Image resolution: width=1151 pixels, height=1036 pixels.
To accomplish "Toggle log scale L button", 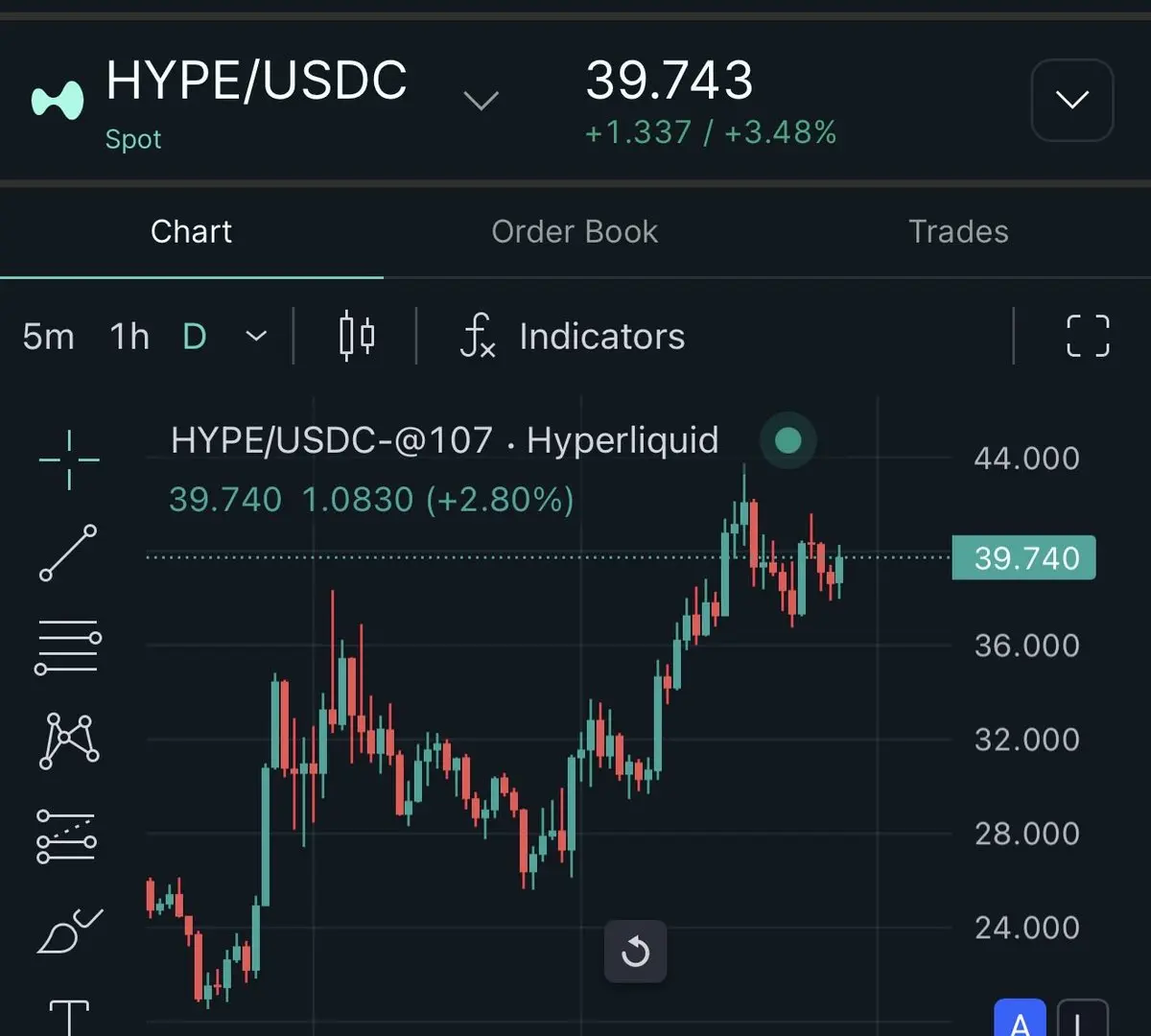I will click(x=1083, y=1019).
